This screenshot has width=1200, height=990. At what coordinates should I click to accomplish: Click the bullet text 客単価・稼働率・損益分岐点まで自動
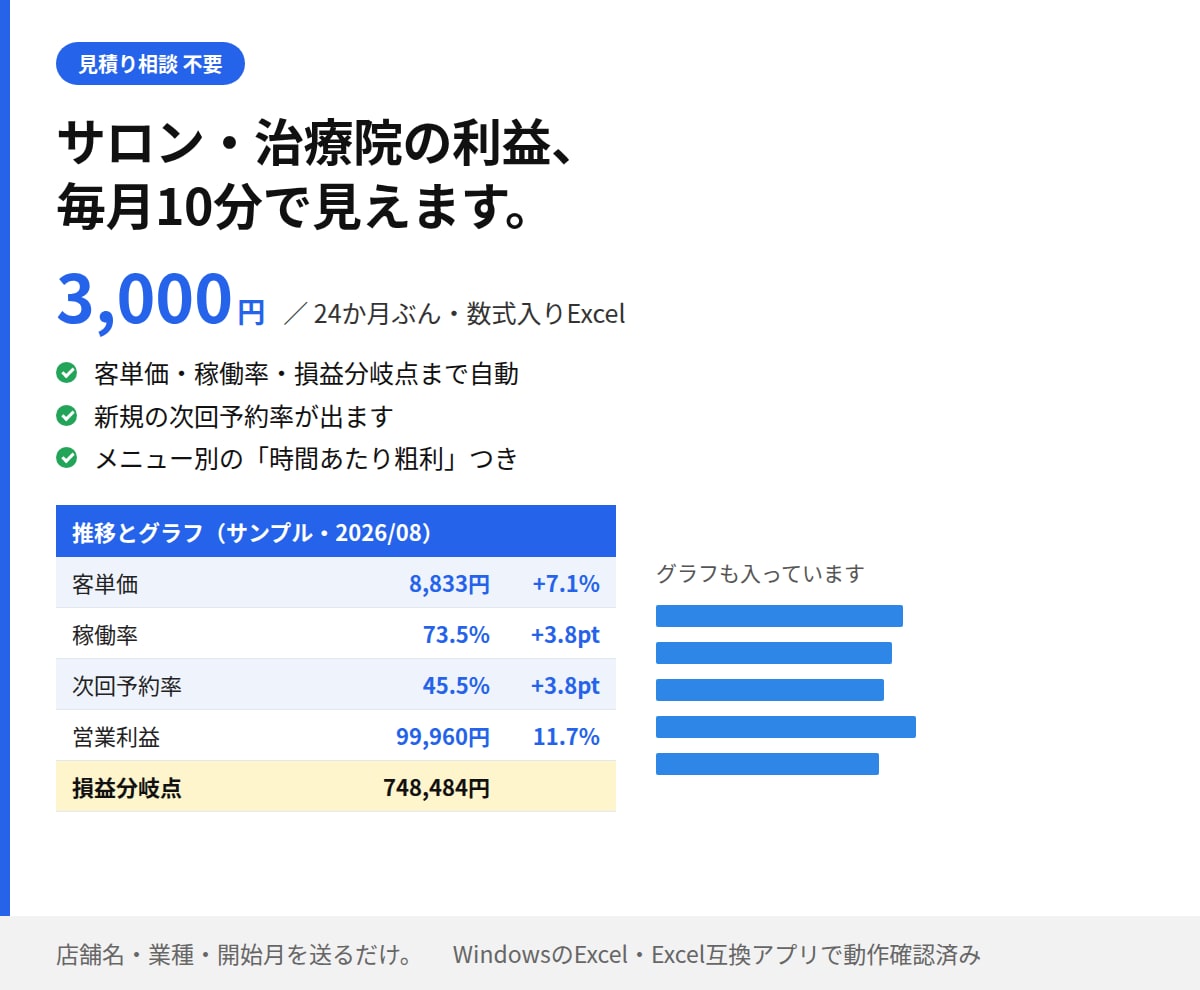(306, 374)
